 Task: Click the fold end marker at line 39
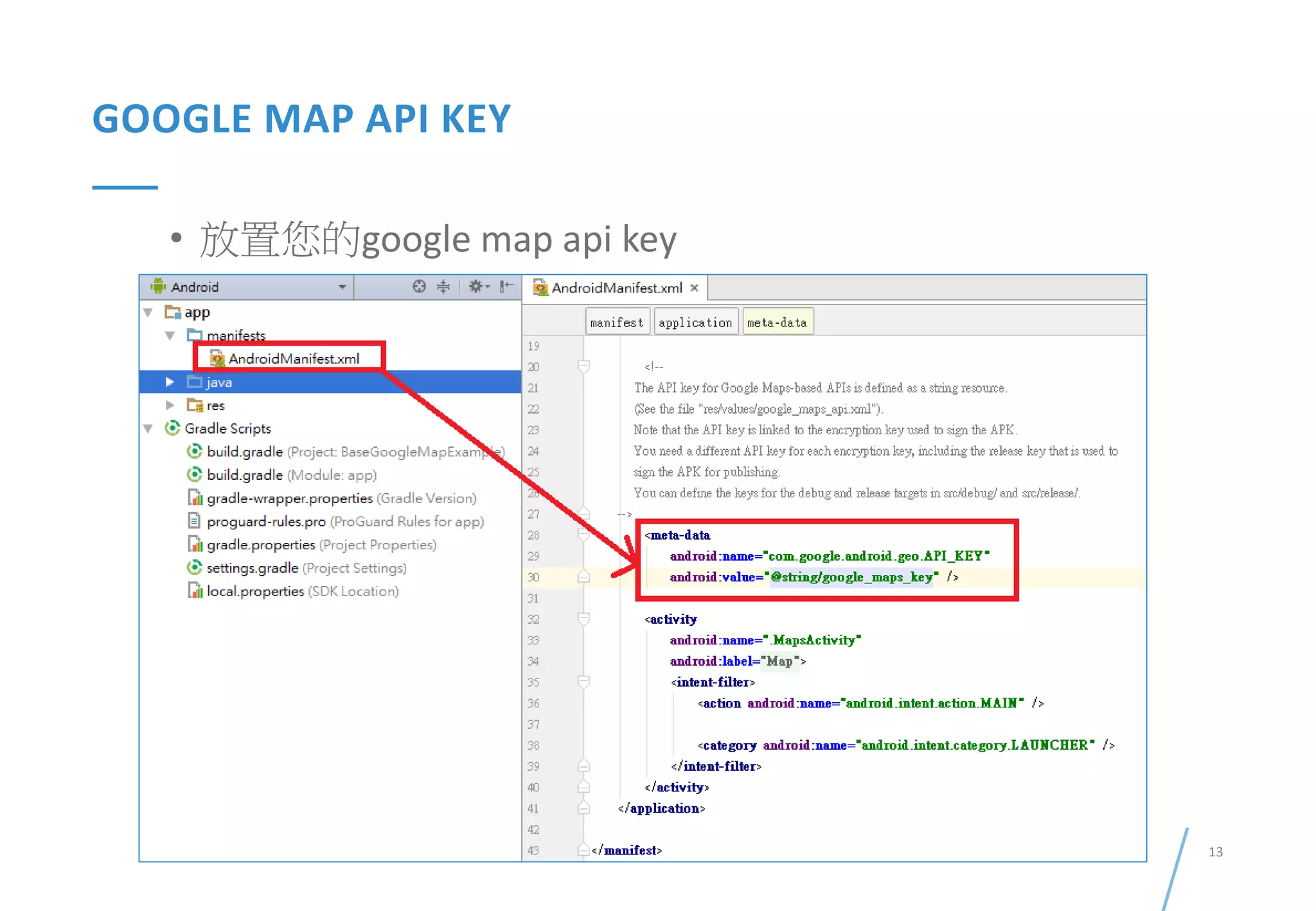pos(583,766)
